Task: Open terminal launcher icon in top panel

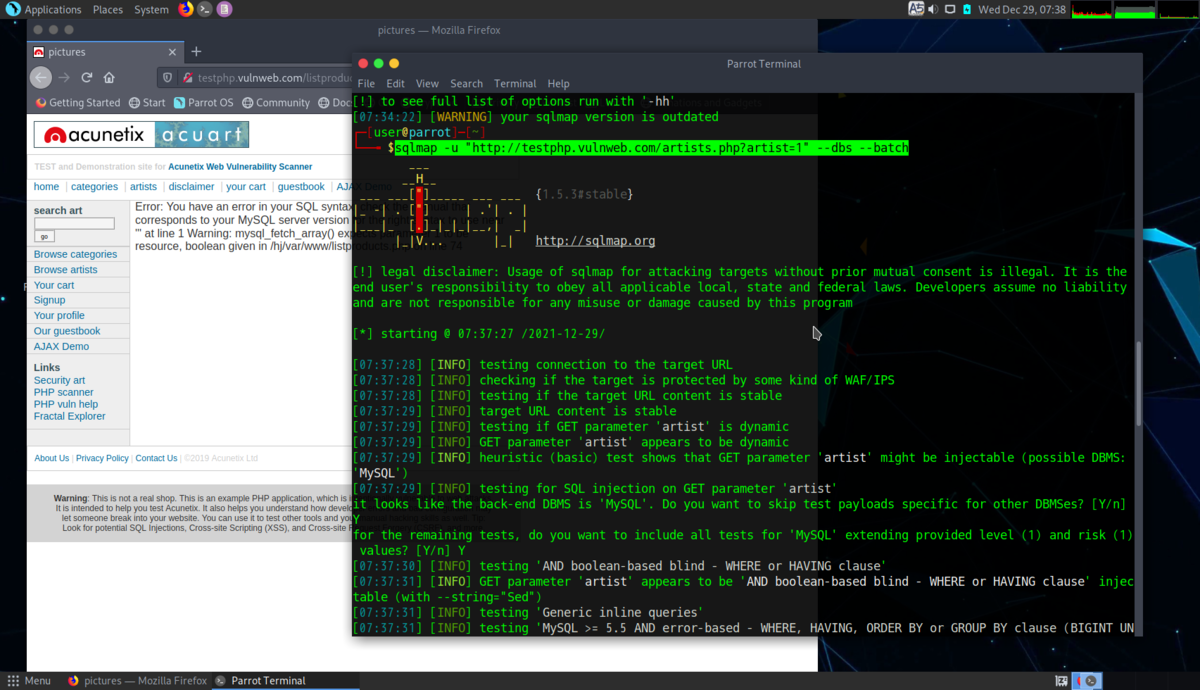Action: point(205,9)
